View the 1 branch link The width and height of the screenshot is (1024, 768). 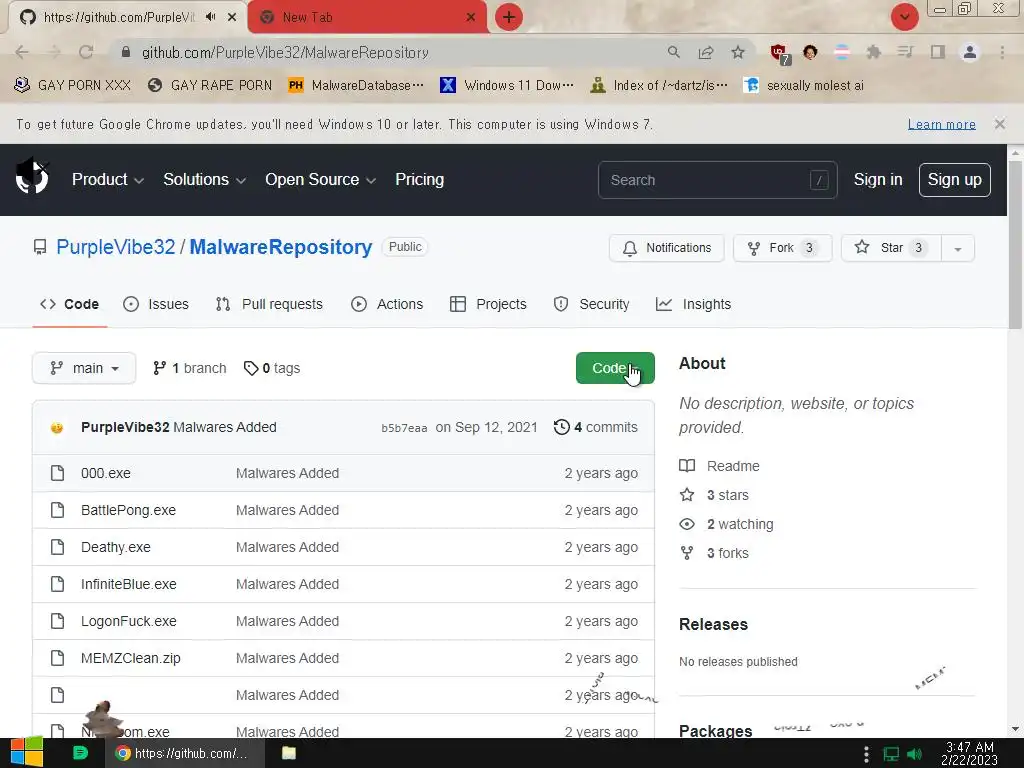point(189,368)
